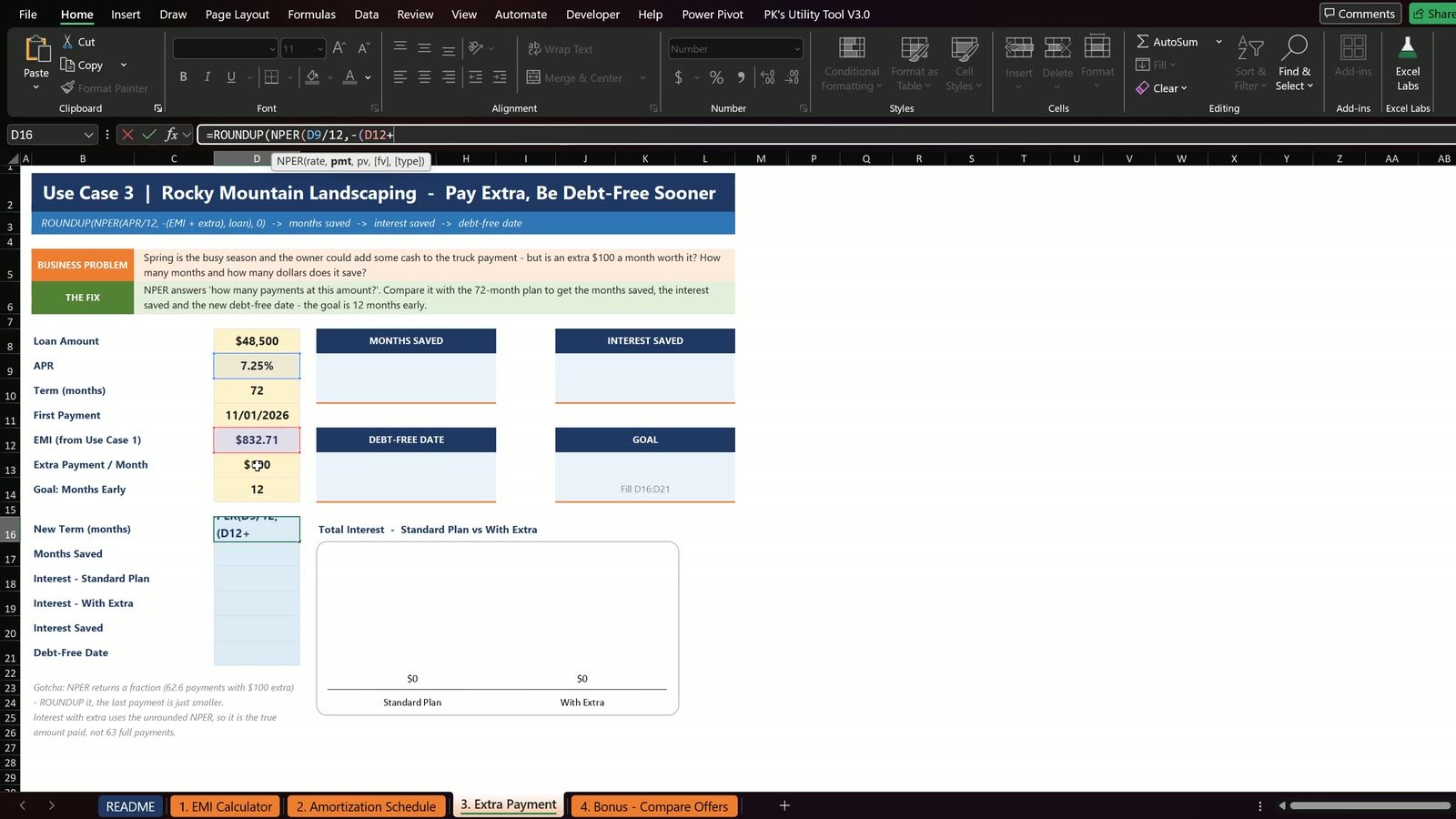Click the Add-ins grid icon
The width and height of the screenshot is (1456, 819).
[x=1353, y=48]
